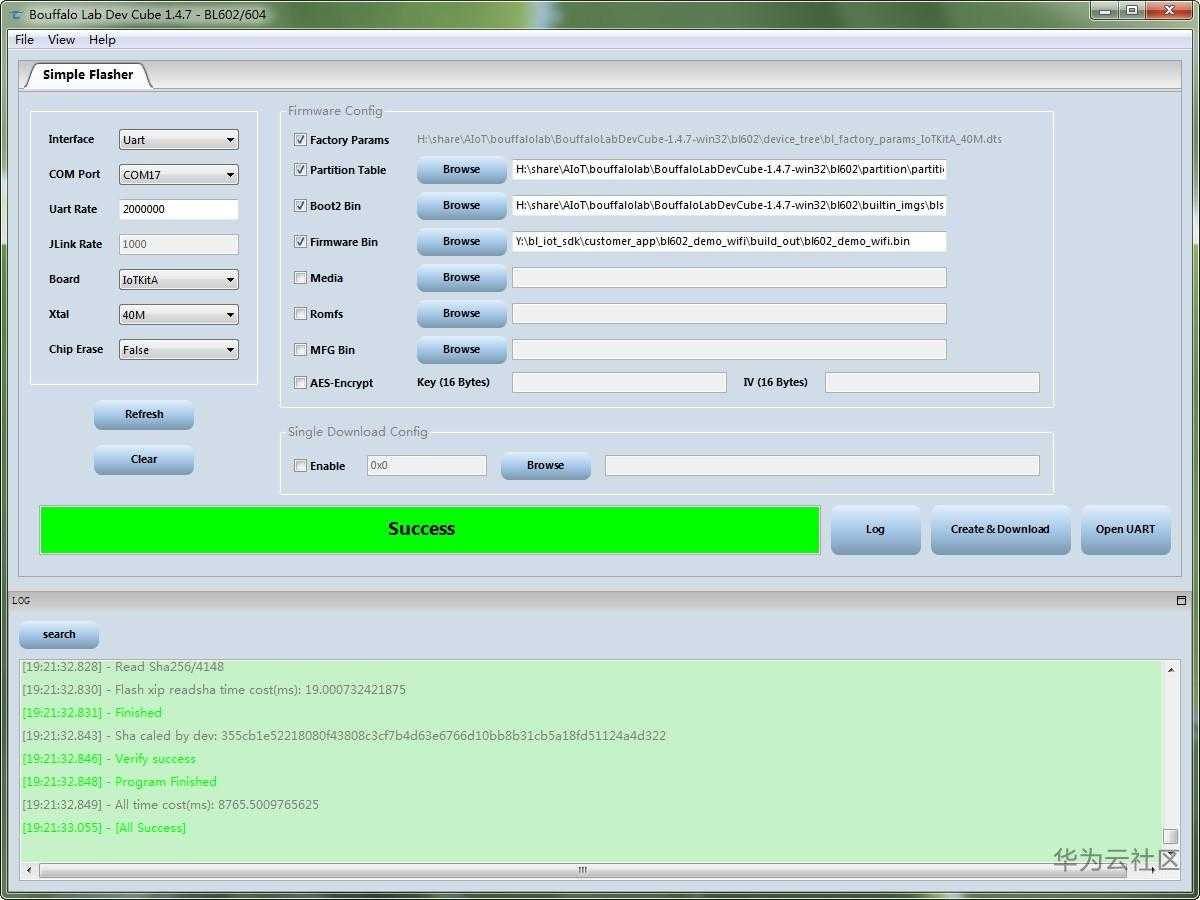Click the LOG panel float icon

[1181, 601]
